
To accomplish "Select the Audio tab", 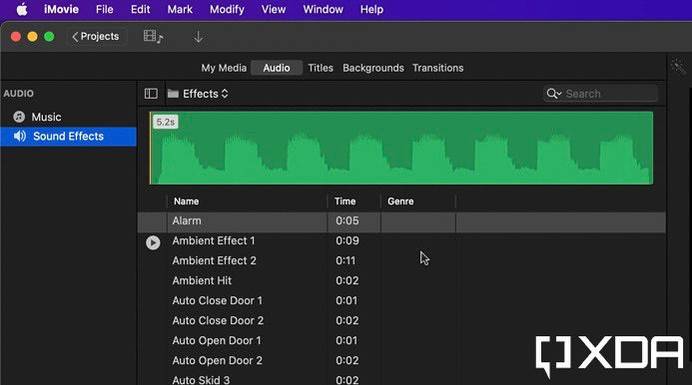I will [x=277, y=68].
